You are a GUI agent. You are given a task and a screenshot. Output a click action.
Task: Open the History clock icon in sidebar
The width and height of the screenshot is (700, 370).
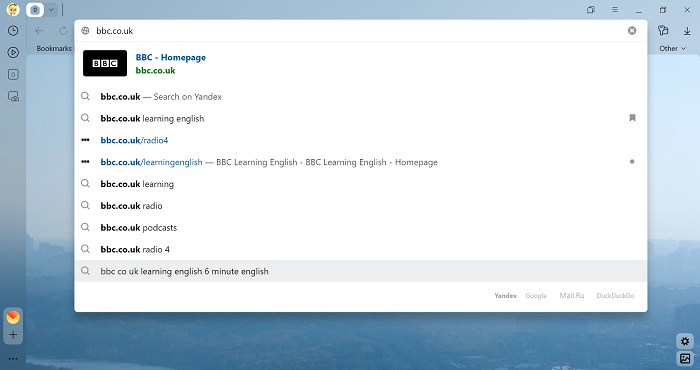click(13, 30)
